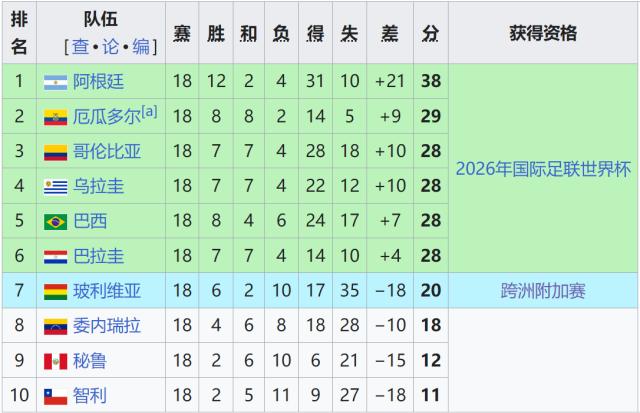Click footnote [a] next to 厄瓜多尔
The height and width of the screenshot is (413, 640).
click(150, 111)
